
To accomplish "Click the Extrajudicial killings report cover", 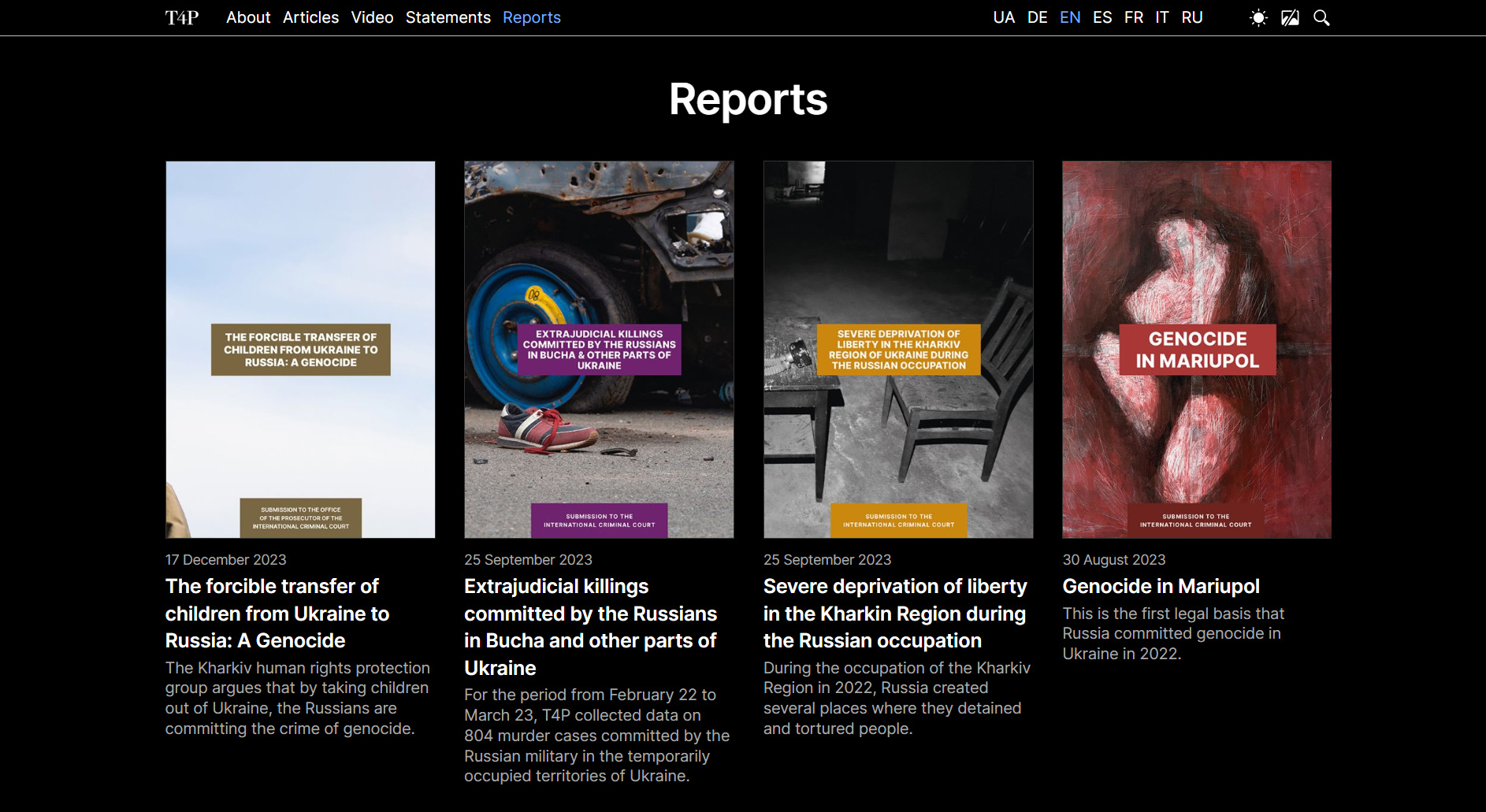I will [x=599, y=350].
